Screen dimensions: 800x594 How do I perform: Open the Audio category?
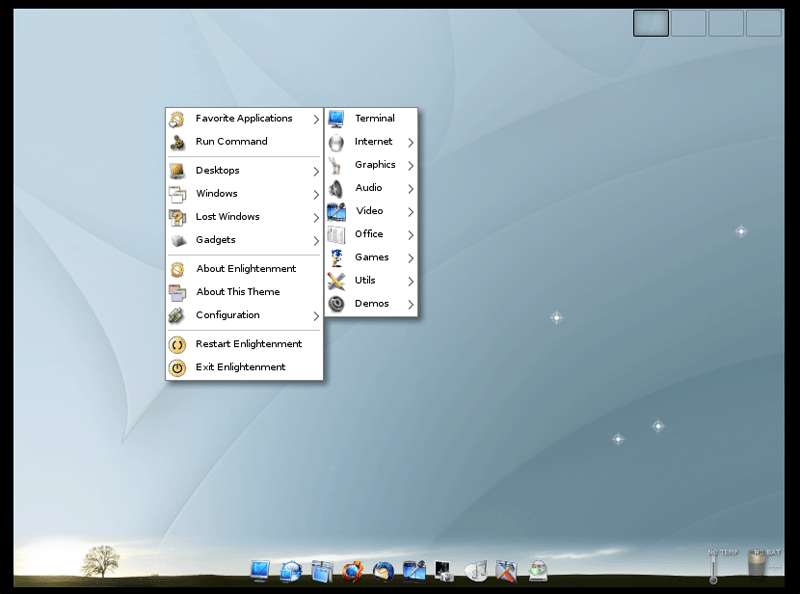[x=371, y=188]
